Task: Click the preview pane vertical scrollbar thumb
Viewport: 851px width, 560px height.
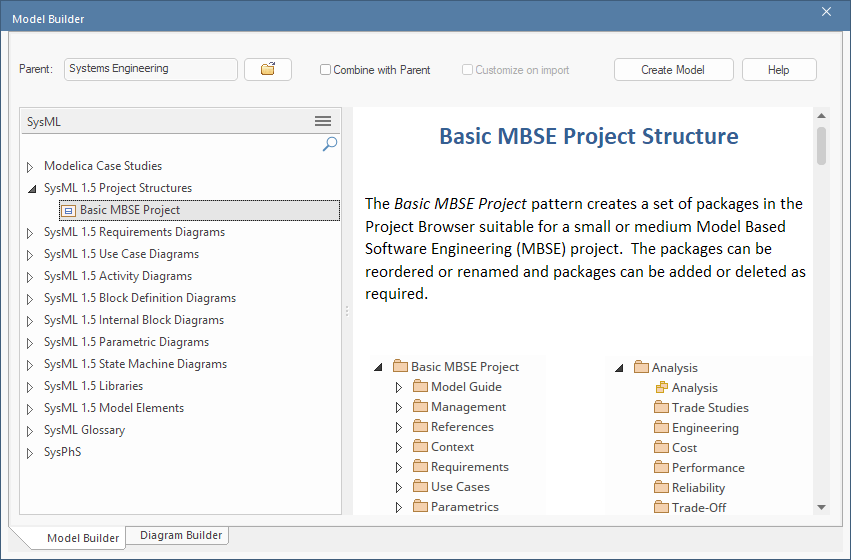Action: click(x=821, y=145)
